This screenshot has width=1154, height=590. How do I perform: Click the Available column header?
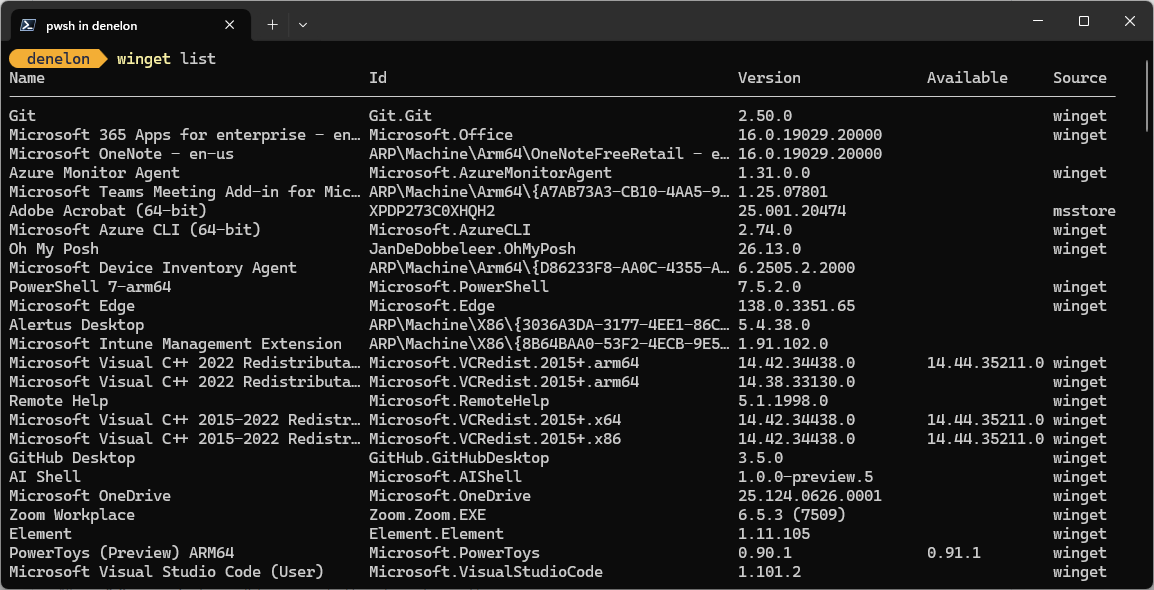pos(966,78)
